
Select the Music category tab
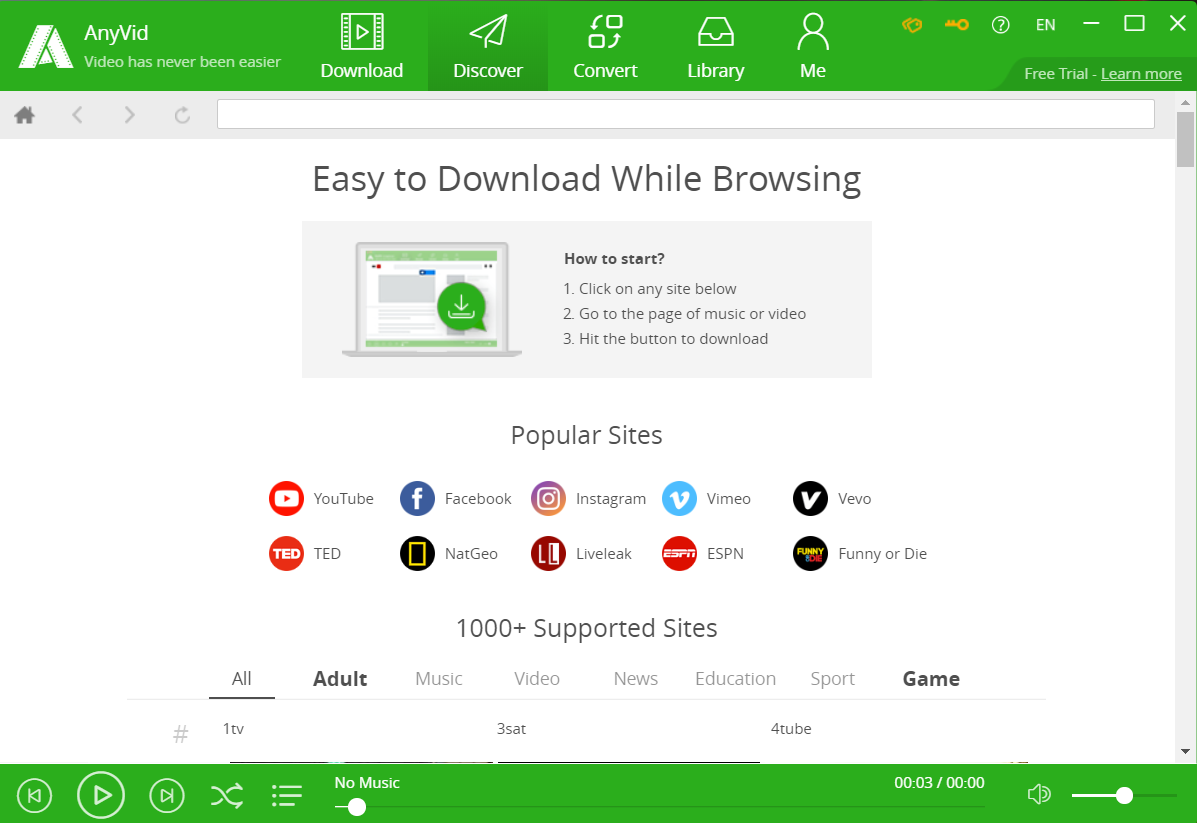(438, 678)
